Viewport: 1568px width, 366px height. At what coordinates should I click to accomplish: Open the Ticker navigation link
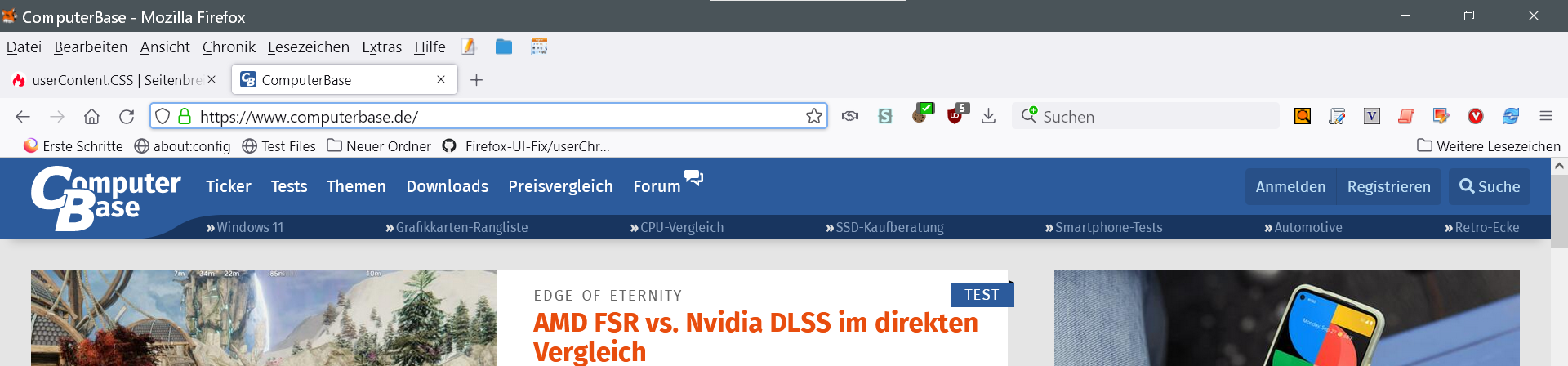pos(229,186)
